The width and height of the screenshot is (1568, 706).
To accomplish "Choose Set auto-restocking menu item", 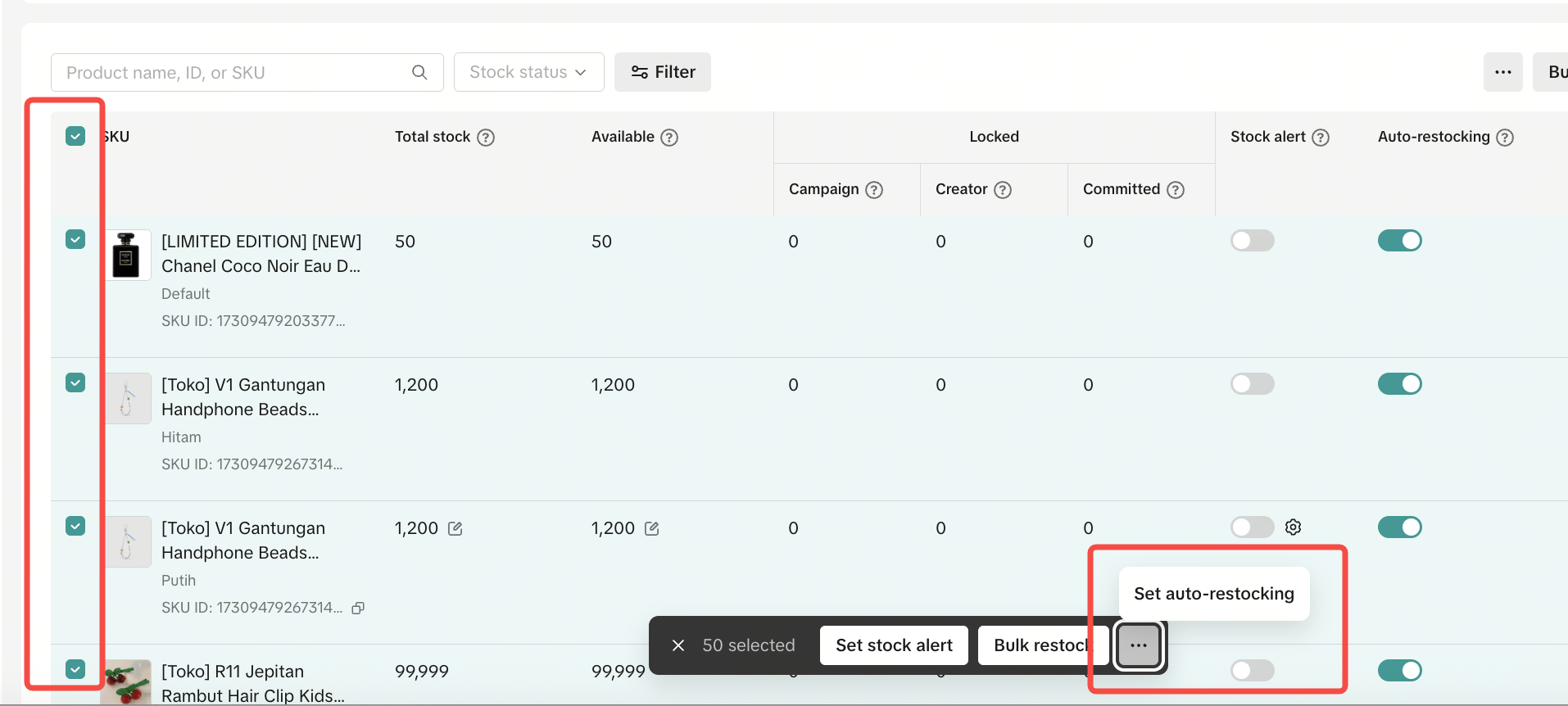I will click(1214, 594).
